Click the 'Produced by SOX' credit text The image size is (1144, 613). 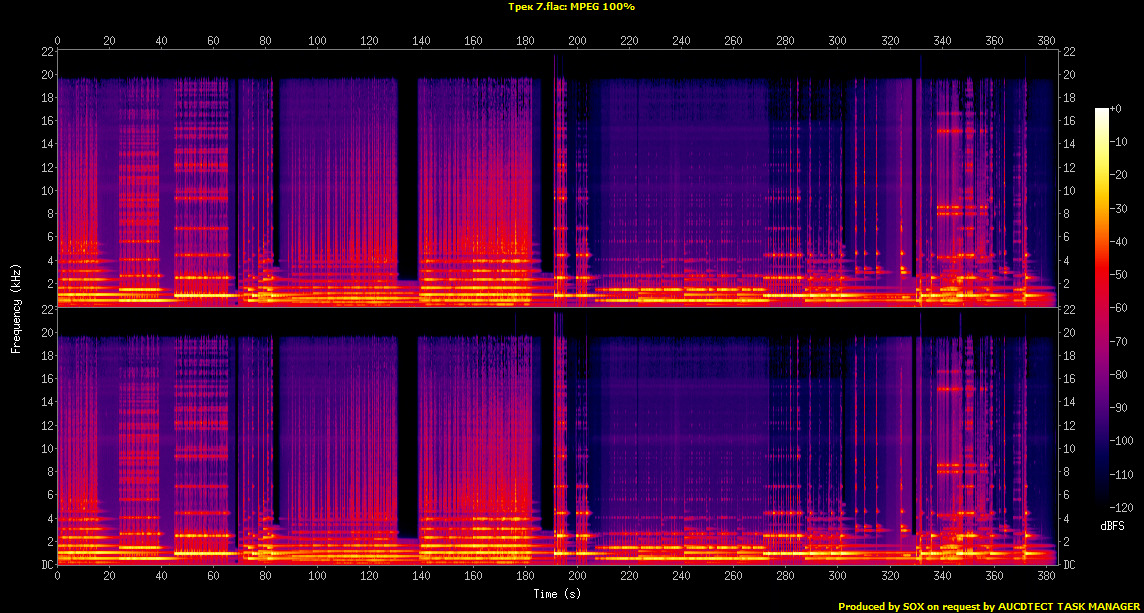point(877,606)
